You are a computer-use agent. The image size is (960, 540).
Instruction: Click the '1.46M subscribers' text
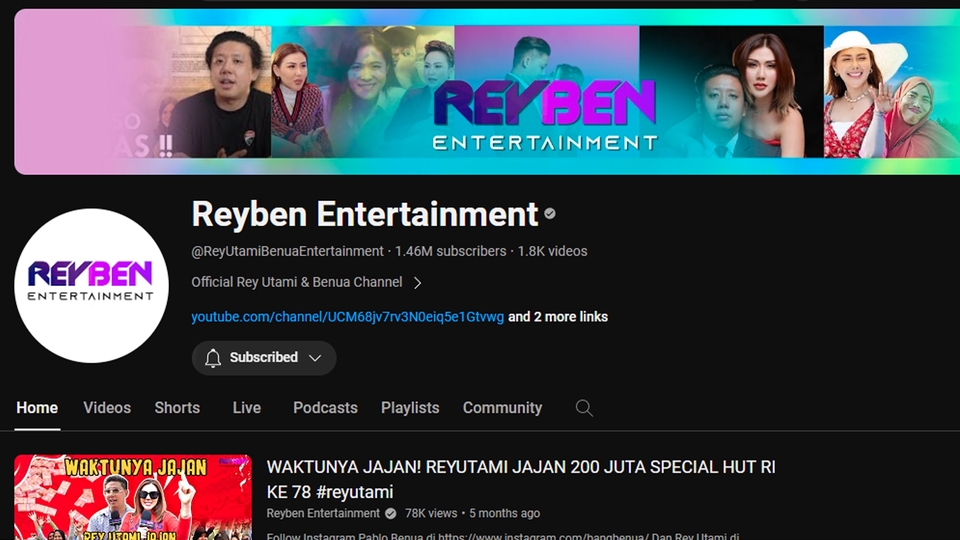pos(451,252)
